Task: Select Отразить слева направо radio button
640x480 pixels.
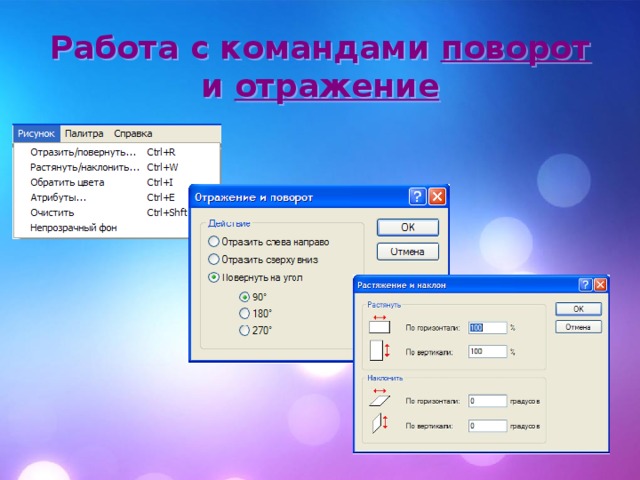Action: coord(213,242)
